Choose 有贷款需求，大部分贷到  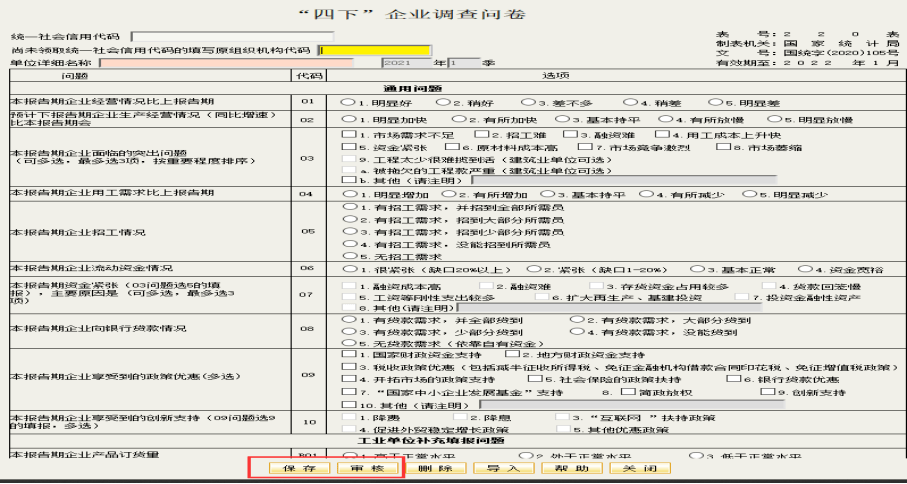pos(576,319)
